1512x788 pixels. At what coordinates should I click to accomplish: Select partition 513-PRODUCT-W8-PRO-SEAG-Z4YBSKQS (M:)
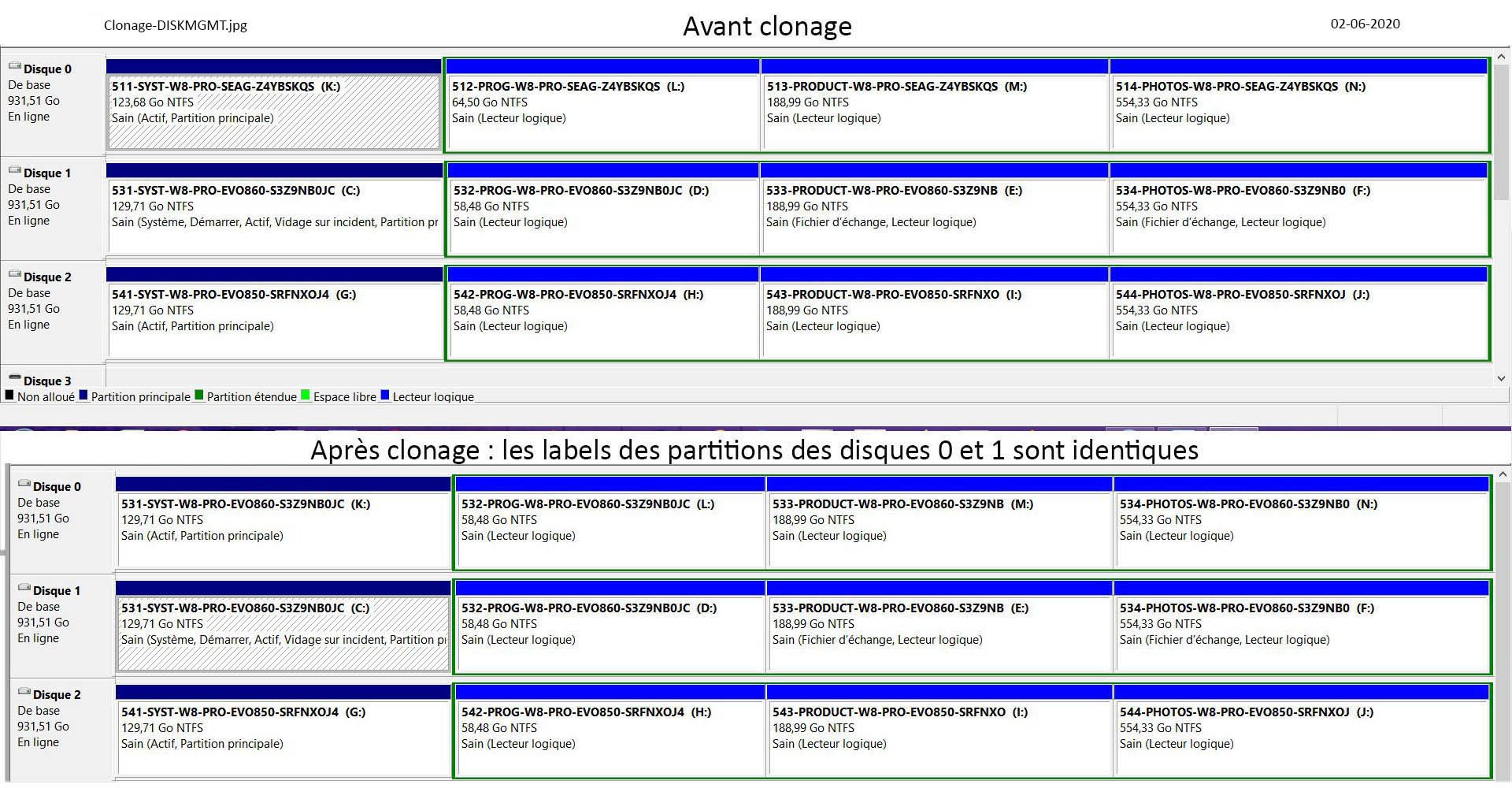tap(935, 105)
